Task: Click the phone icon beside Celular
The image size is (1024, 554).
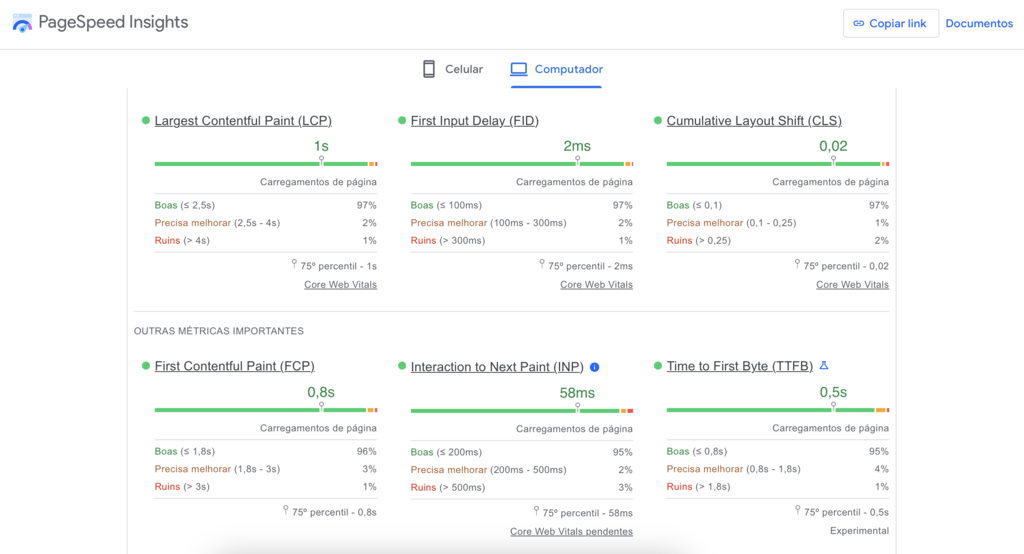Action: (428, 69)
